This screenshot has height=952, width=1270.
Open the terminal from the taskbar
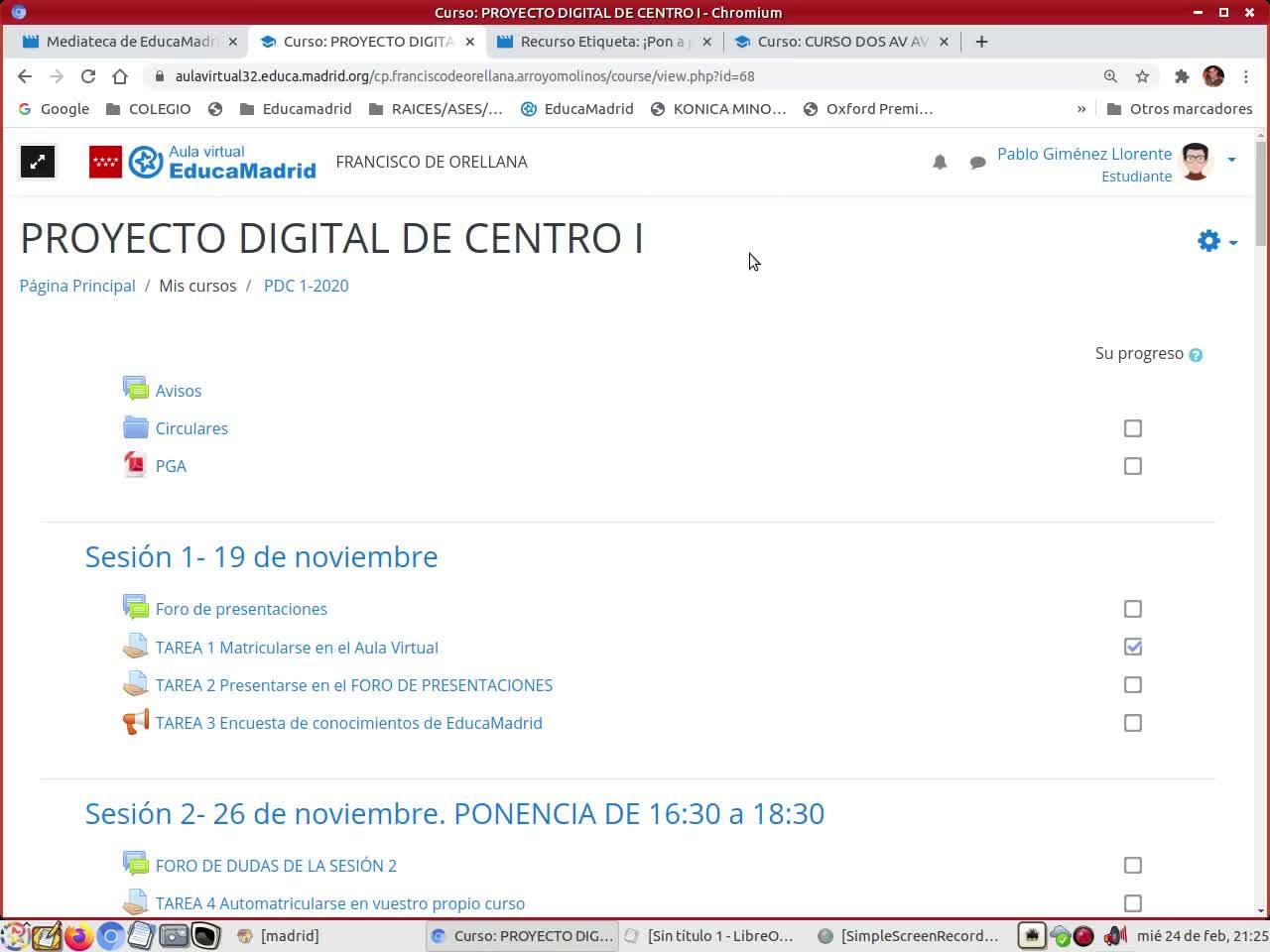tap(205, 935)
